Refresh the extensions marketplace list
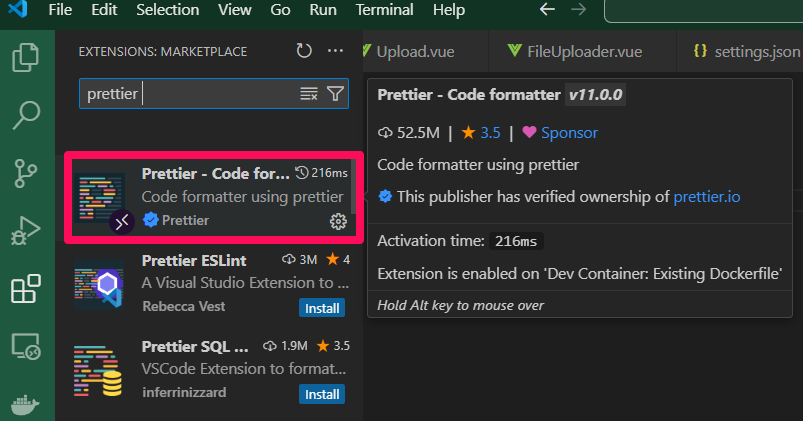This screenshot has height=421, width=803. pos(304,51)
